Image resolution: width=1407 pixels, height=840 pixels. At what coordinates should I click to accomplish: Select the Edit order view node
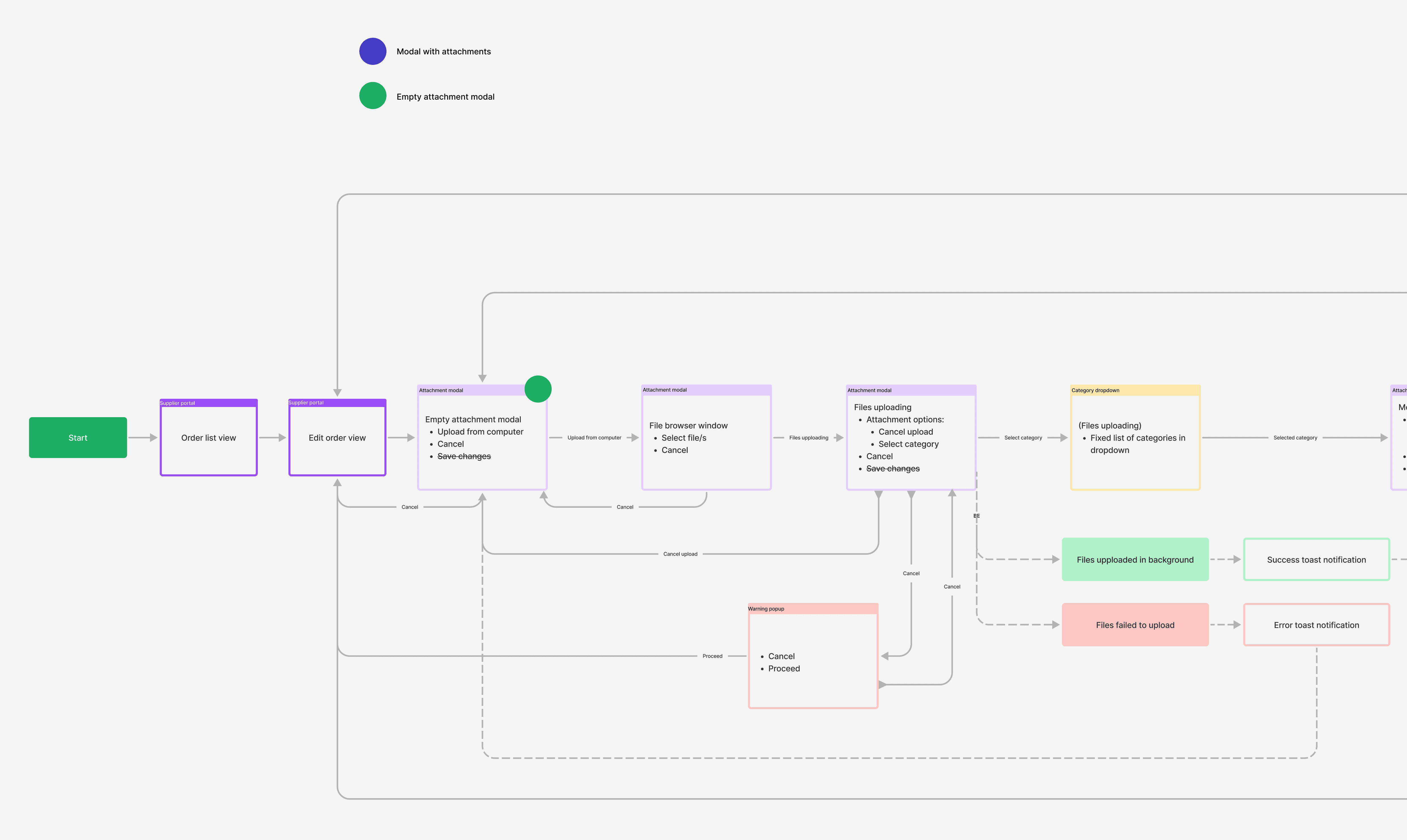click(x=337, y=438)
